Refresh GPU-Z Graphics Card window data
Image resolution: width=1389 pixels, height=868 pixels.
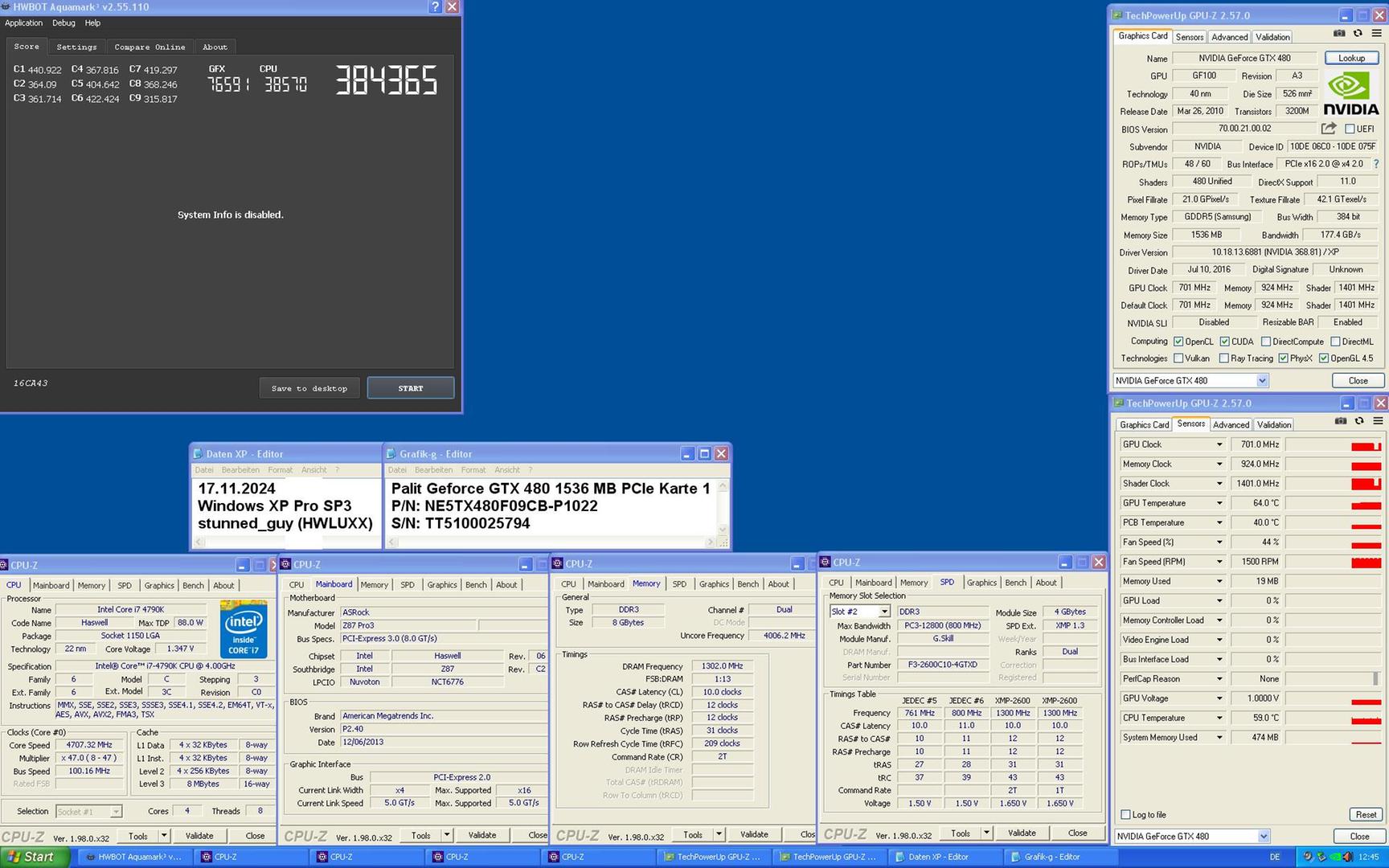(1358, 34)
